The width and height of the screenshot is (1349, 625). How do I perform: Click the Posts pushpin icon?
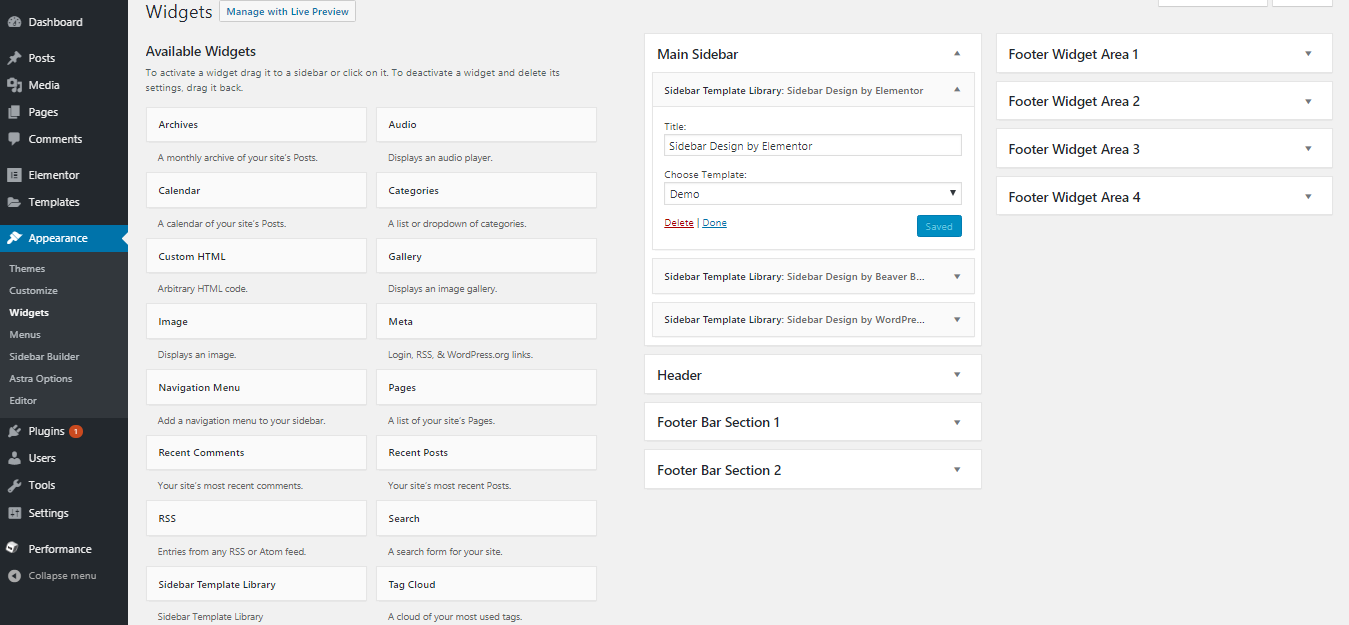pyautogui.click(x=14, y=58)
